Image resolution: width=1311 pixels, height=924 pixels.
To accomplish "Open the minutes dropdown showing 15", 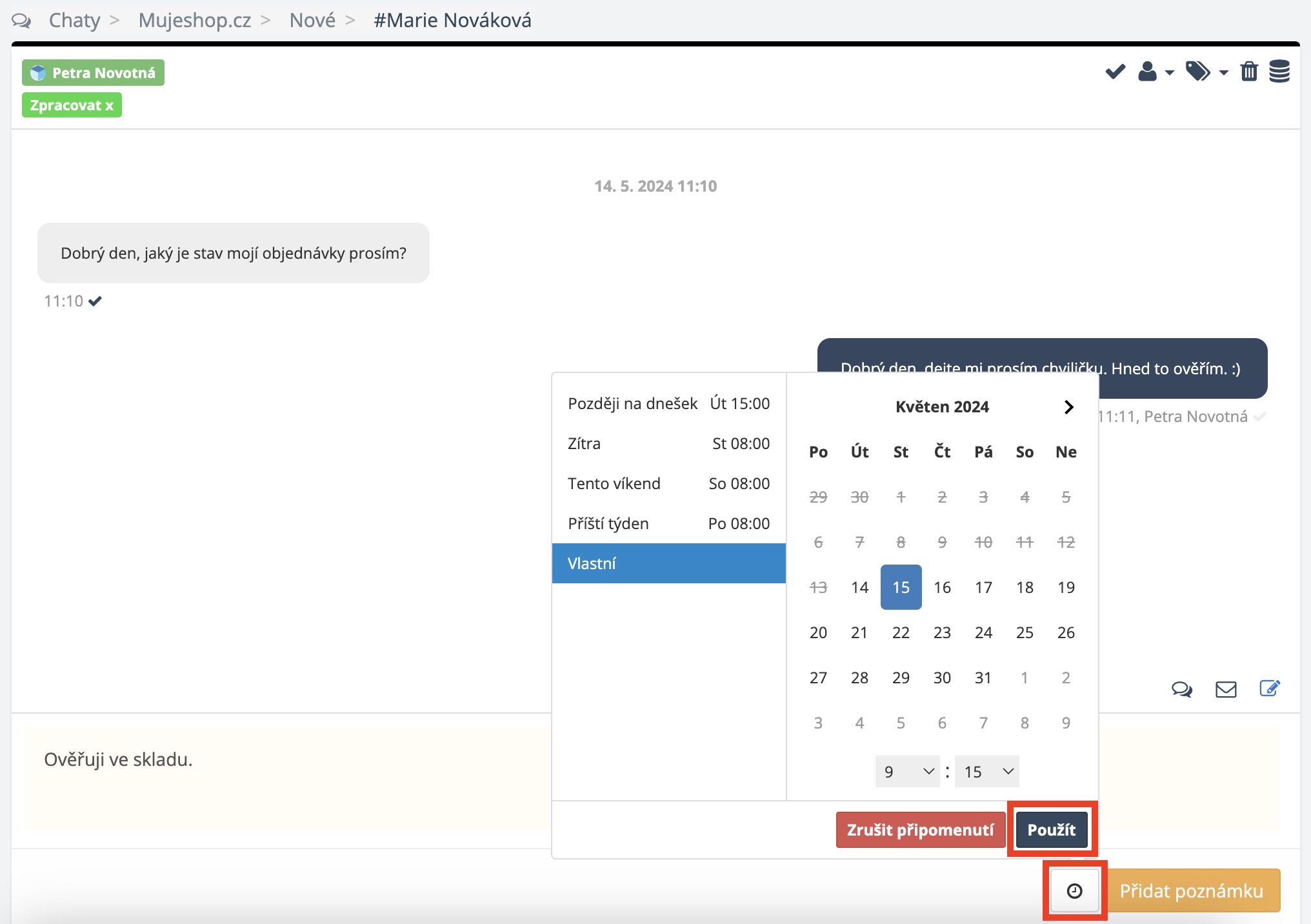I will pos(986,772).
